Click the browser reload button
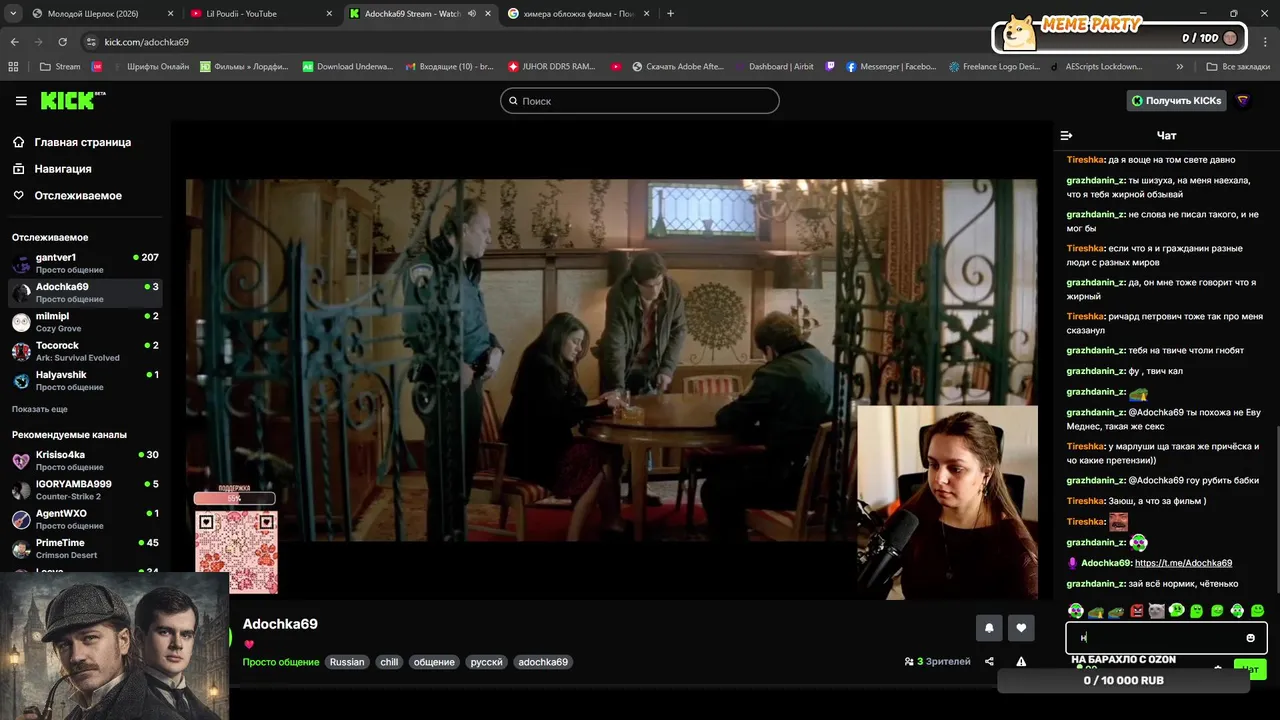1280x720 pixels. [62, 42]
